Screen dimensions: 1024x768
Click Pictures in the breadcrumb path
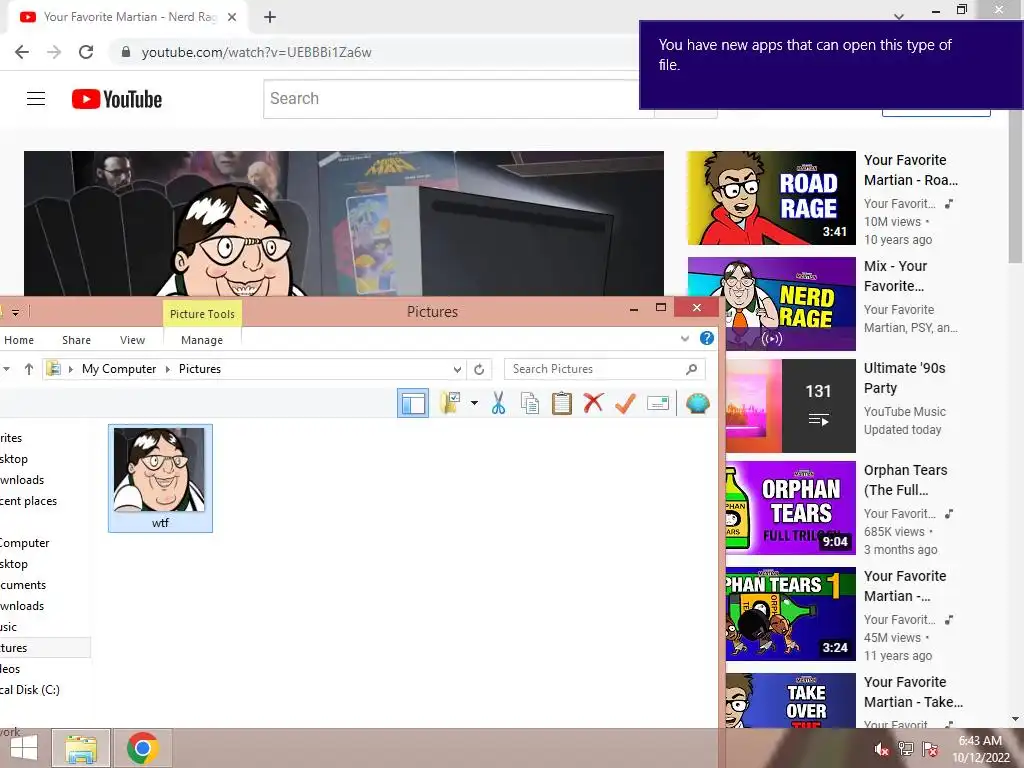click(x=200, y=369)
